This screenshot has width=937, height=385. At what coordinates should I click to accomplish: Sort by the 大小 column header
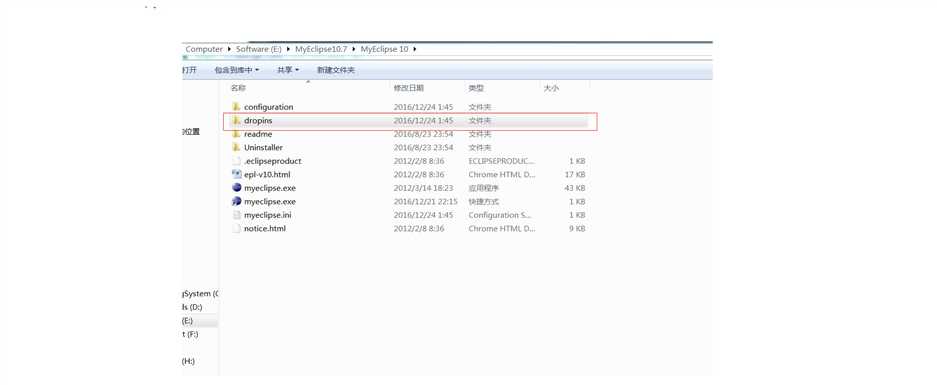tap(551, 88)
